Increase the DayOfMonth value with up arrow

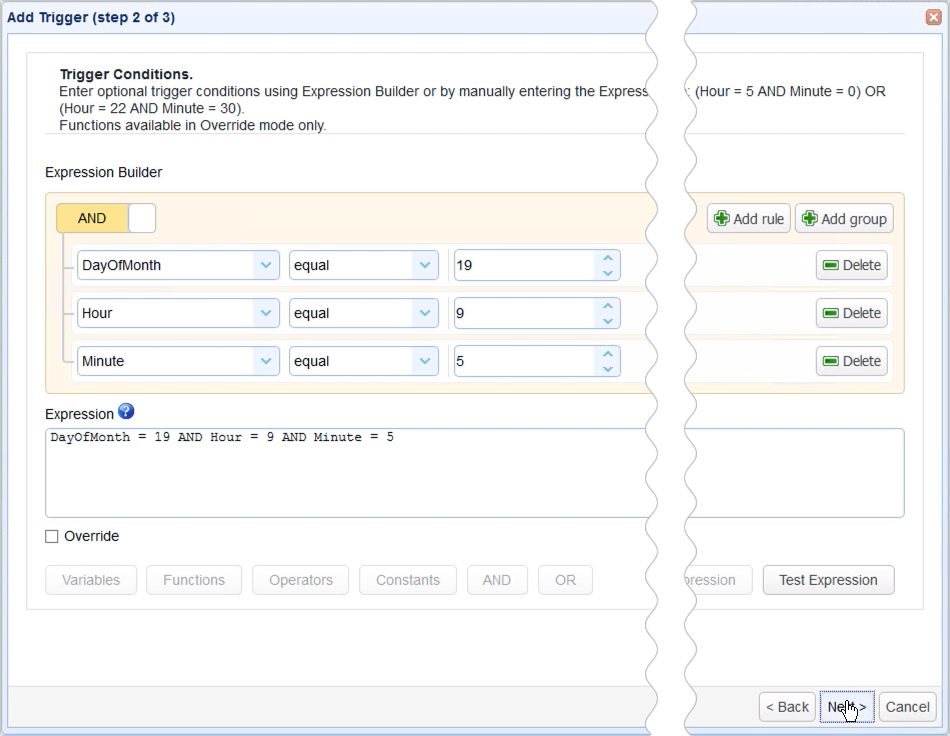click(x=607, y=258)
